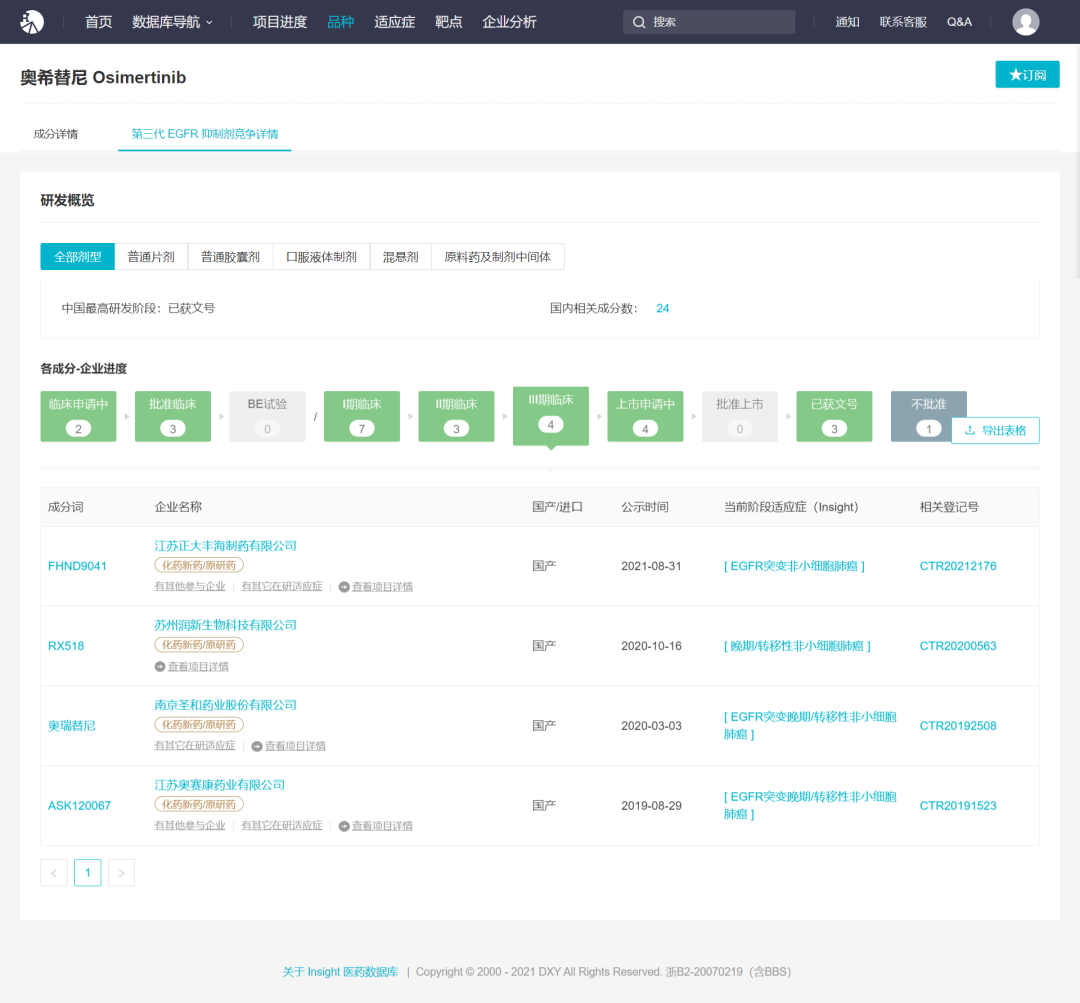Select 临床申请中 stage block
The width and height of the screenshot is (1080, 1003).
point(79,416)
